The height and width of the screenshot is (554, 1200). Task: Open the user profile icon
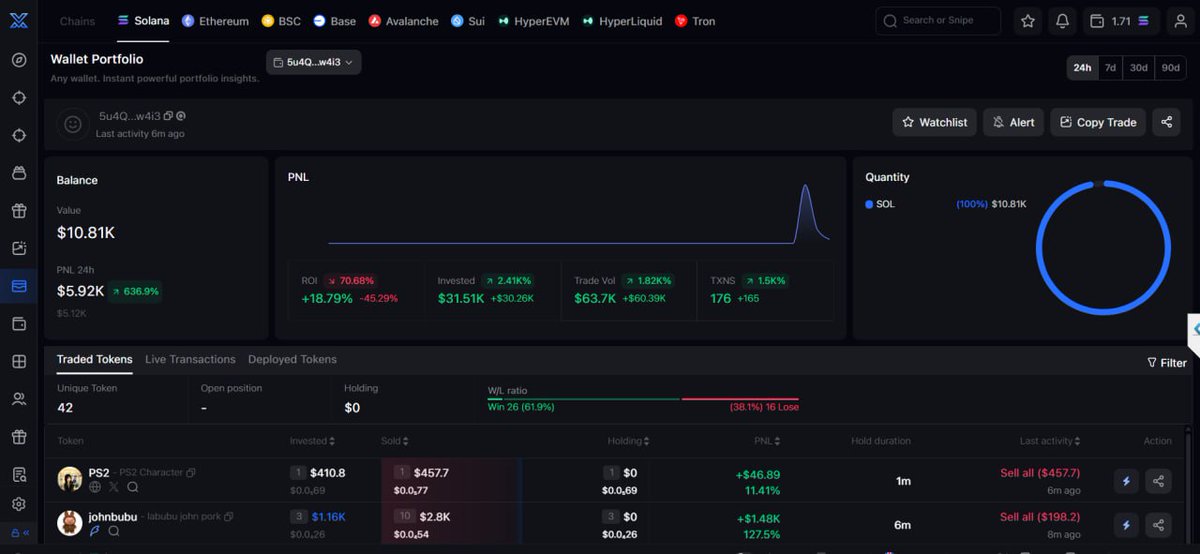1180,21
